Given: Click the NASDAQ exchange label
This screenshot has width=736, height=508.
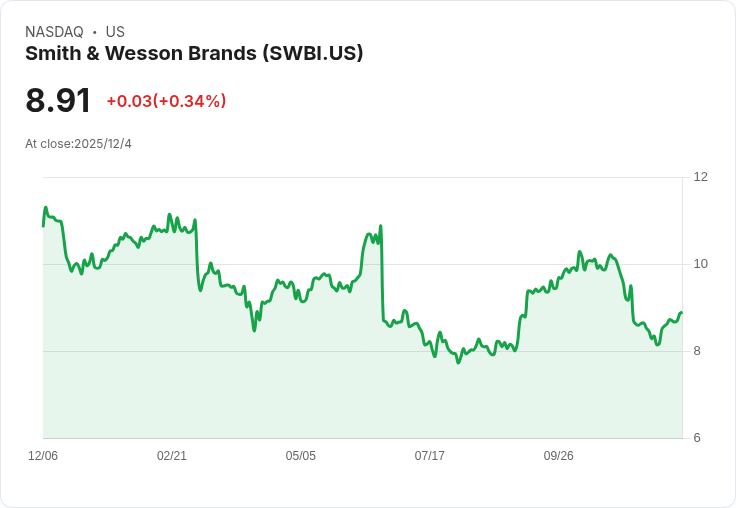Looking at the screenshot, I should (54, 32).
